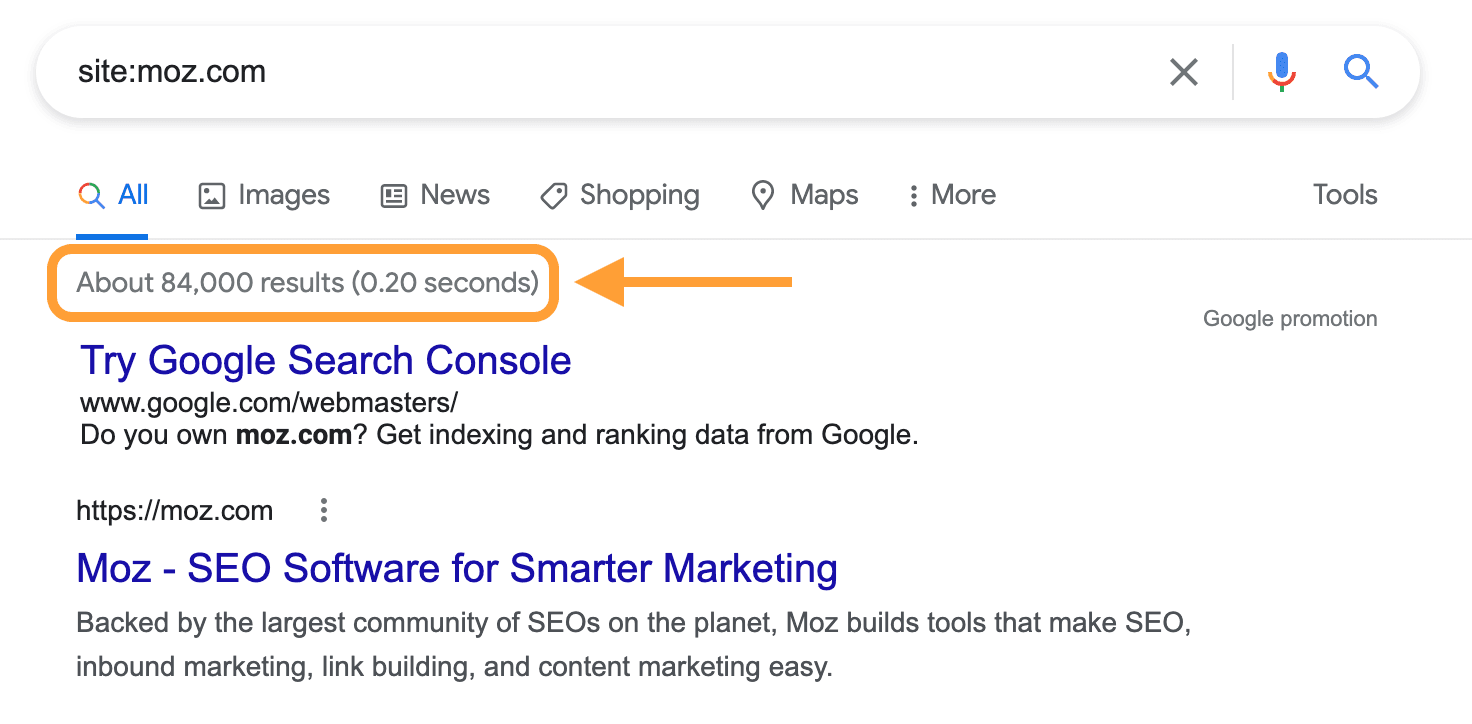
Task: Click the News tab newspaper icon
Action: 396,195
